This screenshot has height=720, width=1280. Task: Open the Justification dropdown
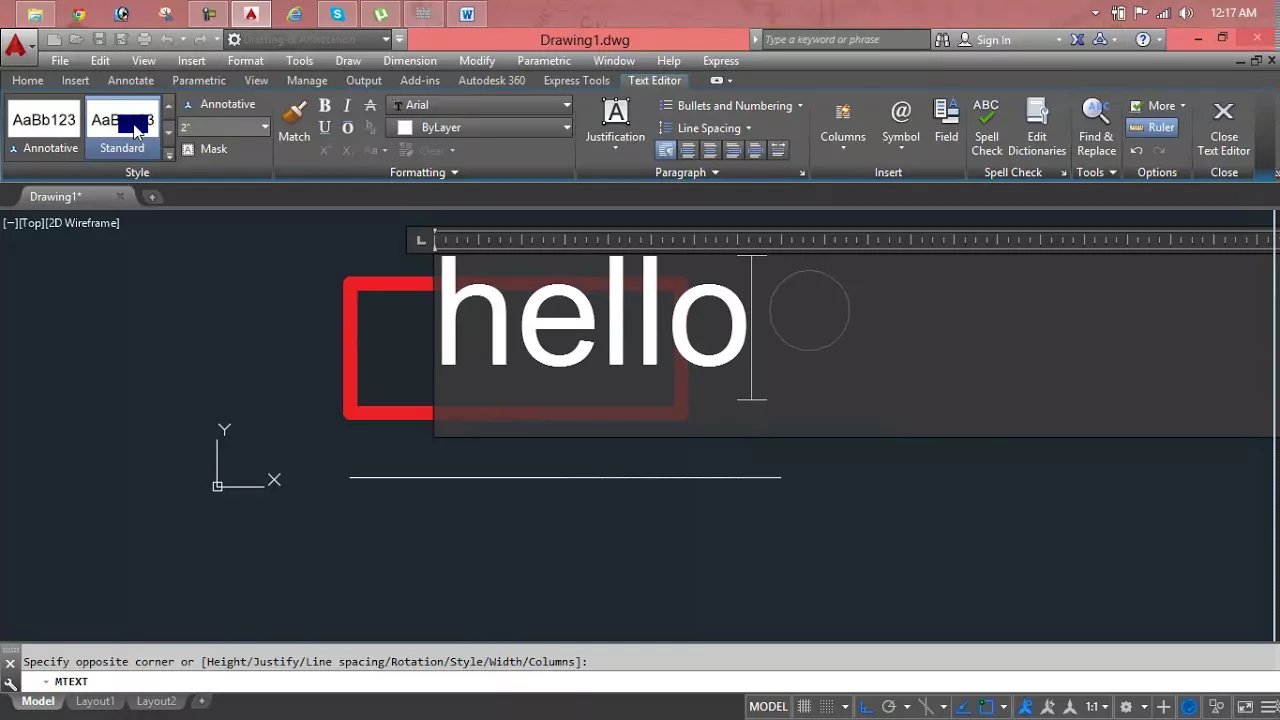click(615, 125)
